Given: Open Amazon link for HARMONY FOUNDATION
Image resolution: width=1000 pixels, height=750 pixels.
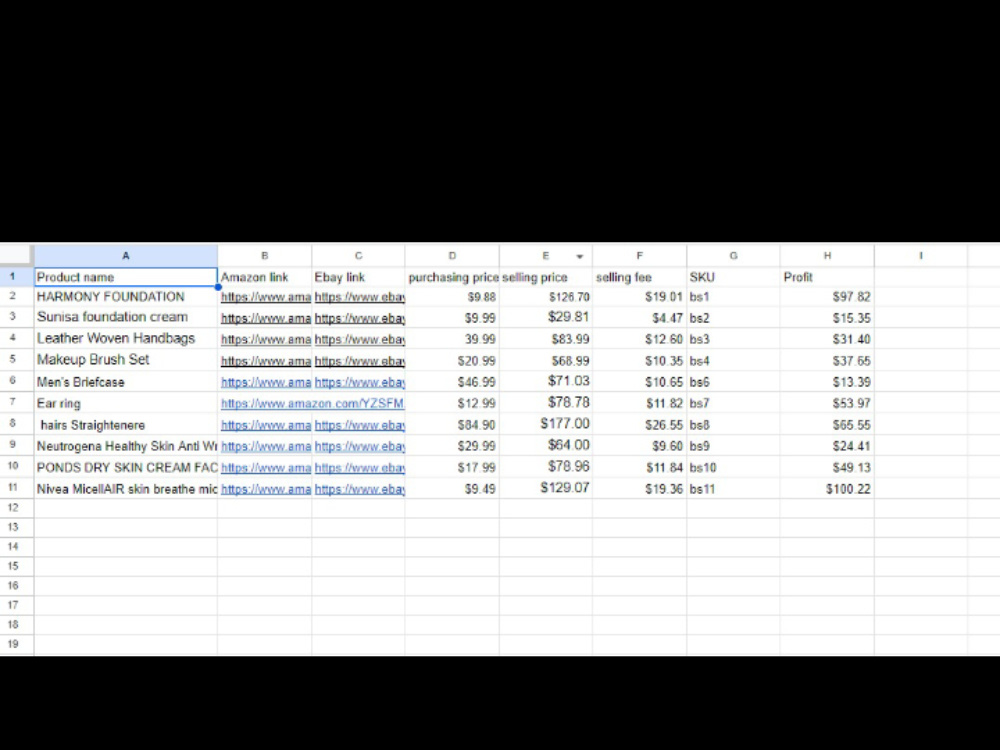Looking at the screenshot, I should point(265,297).
